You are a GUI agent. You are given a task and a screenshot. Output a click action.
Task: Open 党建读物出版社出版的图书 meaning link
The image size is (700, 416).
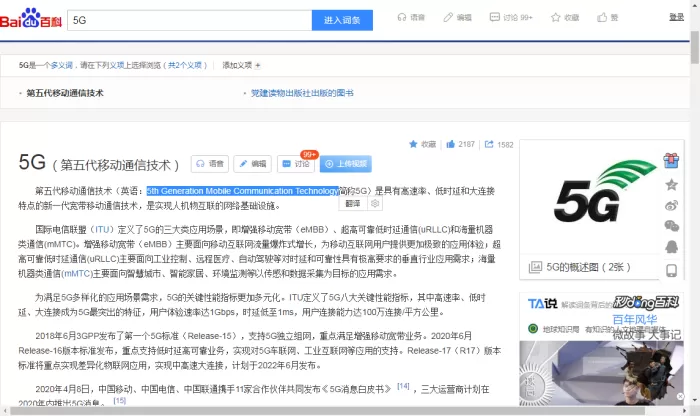(x=302, y=93)
